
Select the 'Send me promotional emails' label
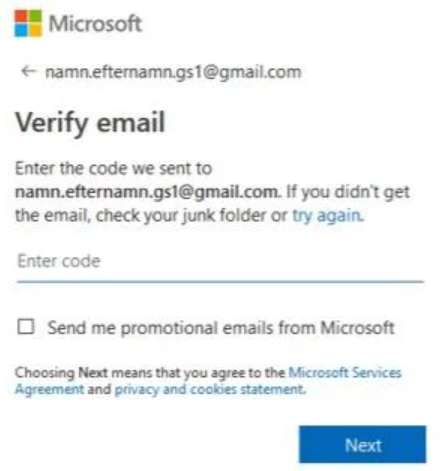[x=221, y=327]
